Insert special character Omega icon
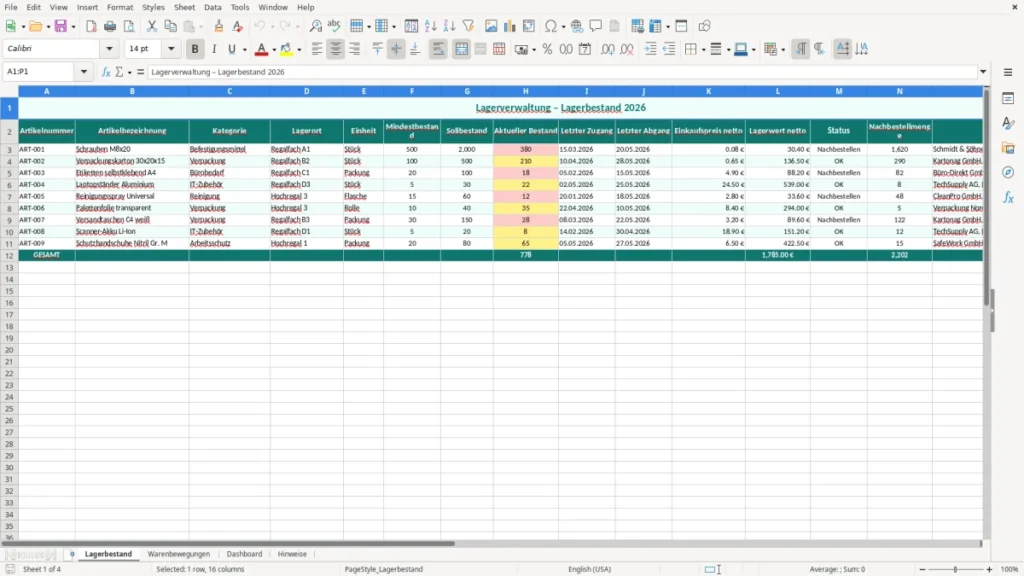The image size is (1024, 576). [551, 26]
